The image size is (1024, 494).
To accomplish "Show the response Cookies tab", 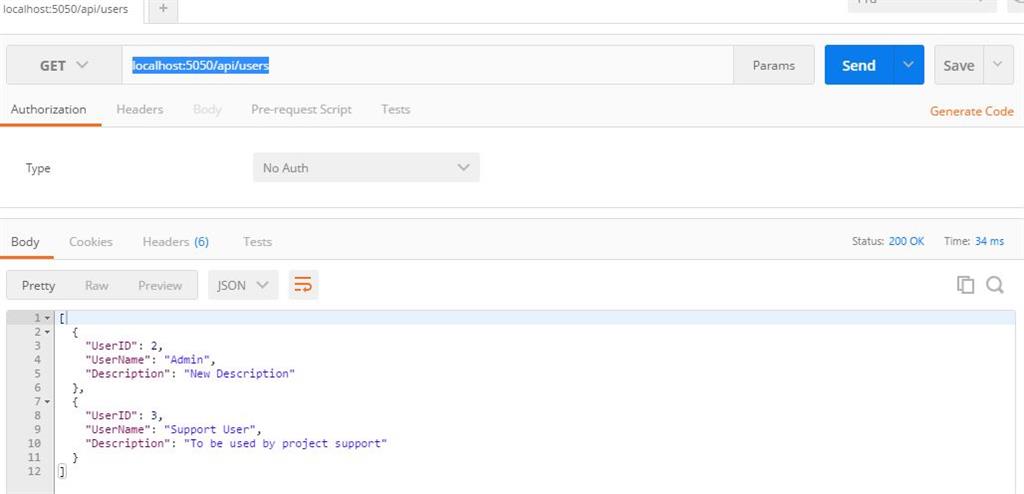I will 90,241.
